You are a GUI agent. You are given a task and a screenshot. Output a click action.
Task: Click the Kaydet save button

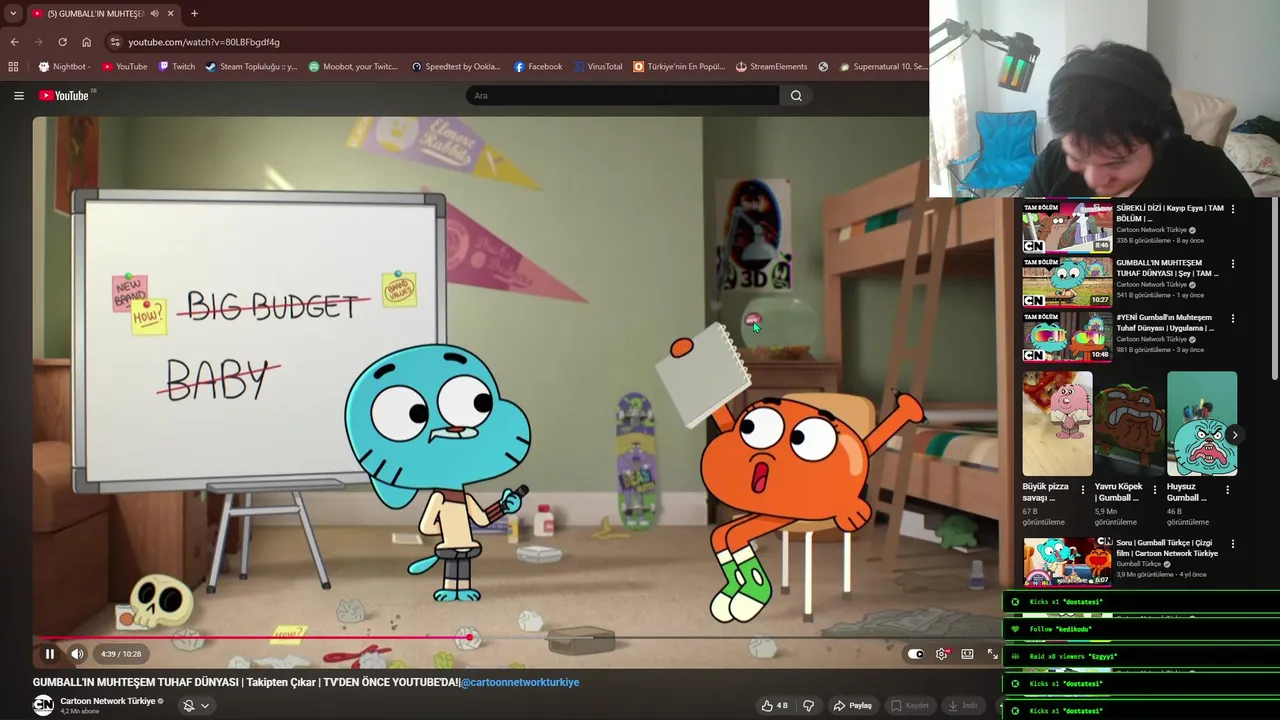pyautogui.click(x=910, y=705)
